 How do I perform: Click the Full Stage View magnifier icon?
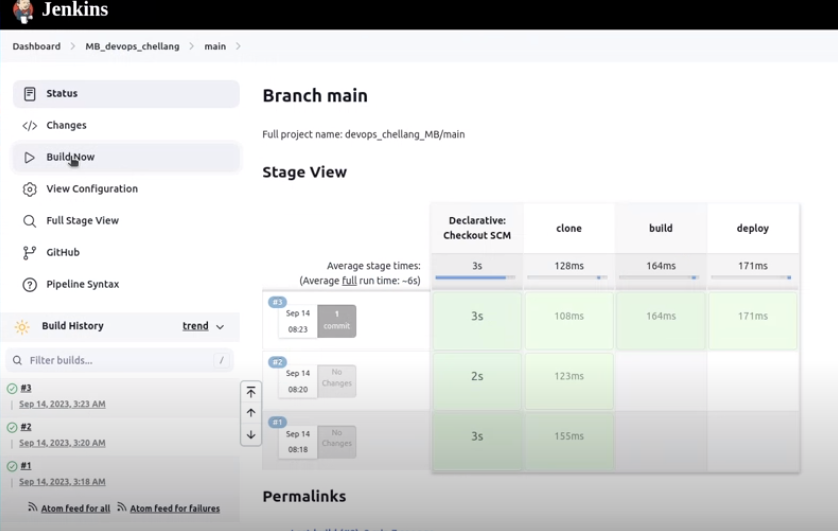(29, 221)
